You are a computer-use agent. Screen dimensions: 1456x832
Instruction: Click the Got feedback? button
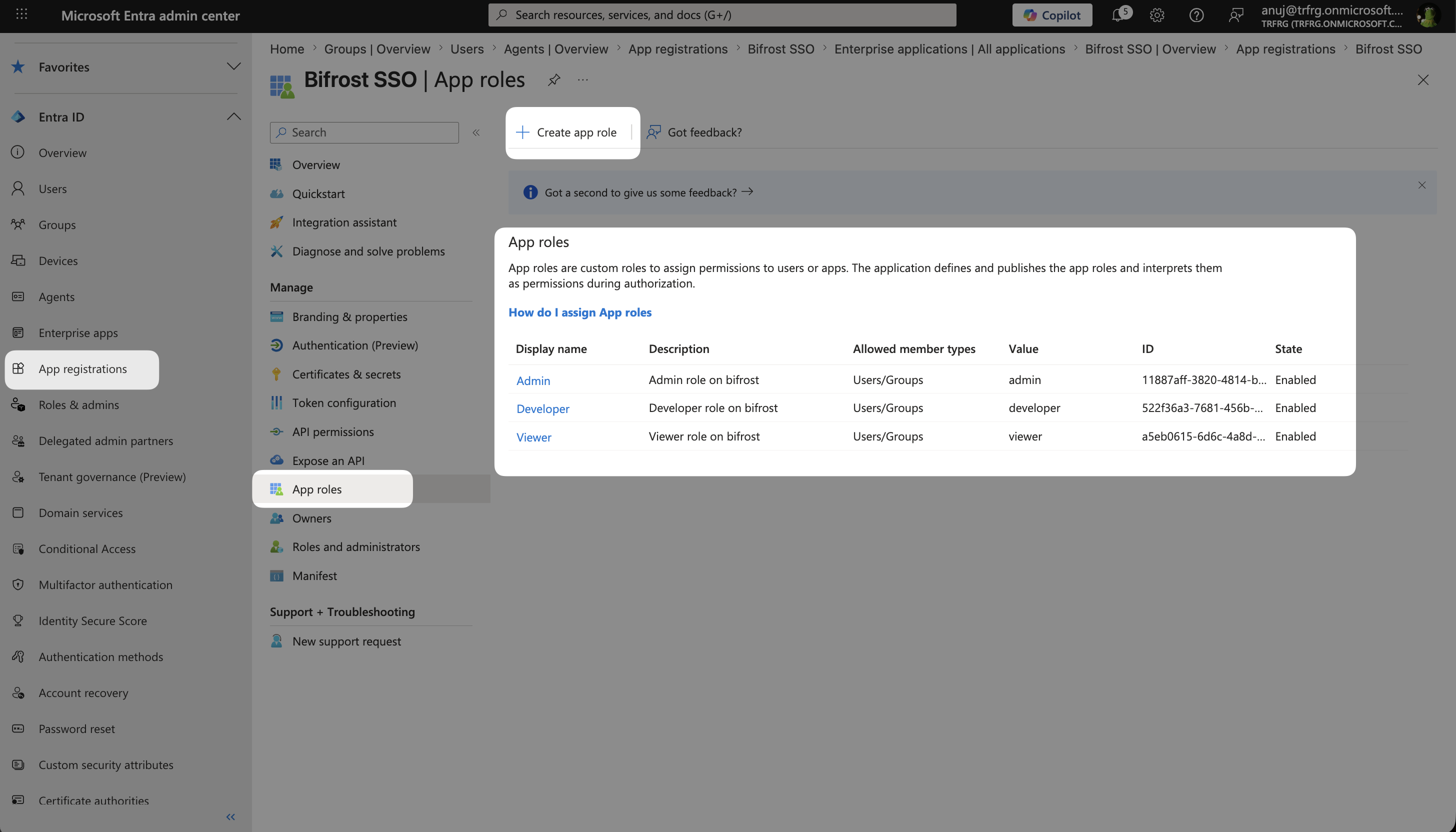pyautogui.click(x=693, y=132)
